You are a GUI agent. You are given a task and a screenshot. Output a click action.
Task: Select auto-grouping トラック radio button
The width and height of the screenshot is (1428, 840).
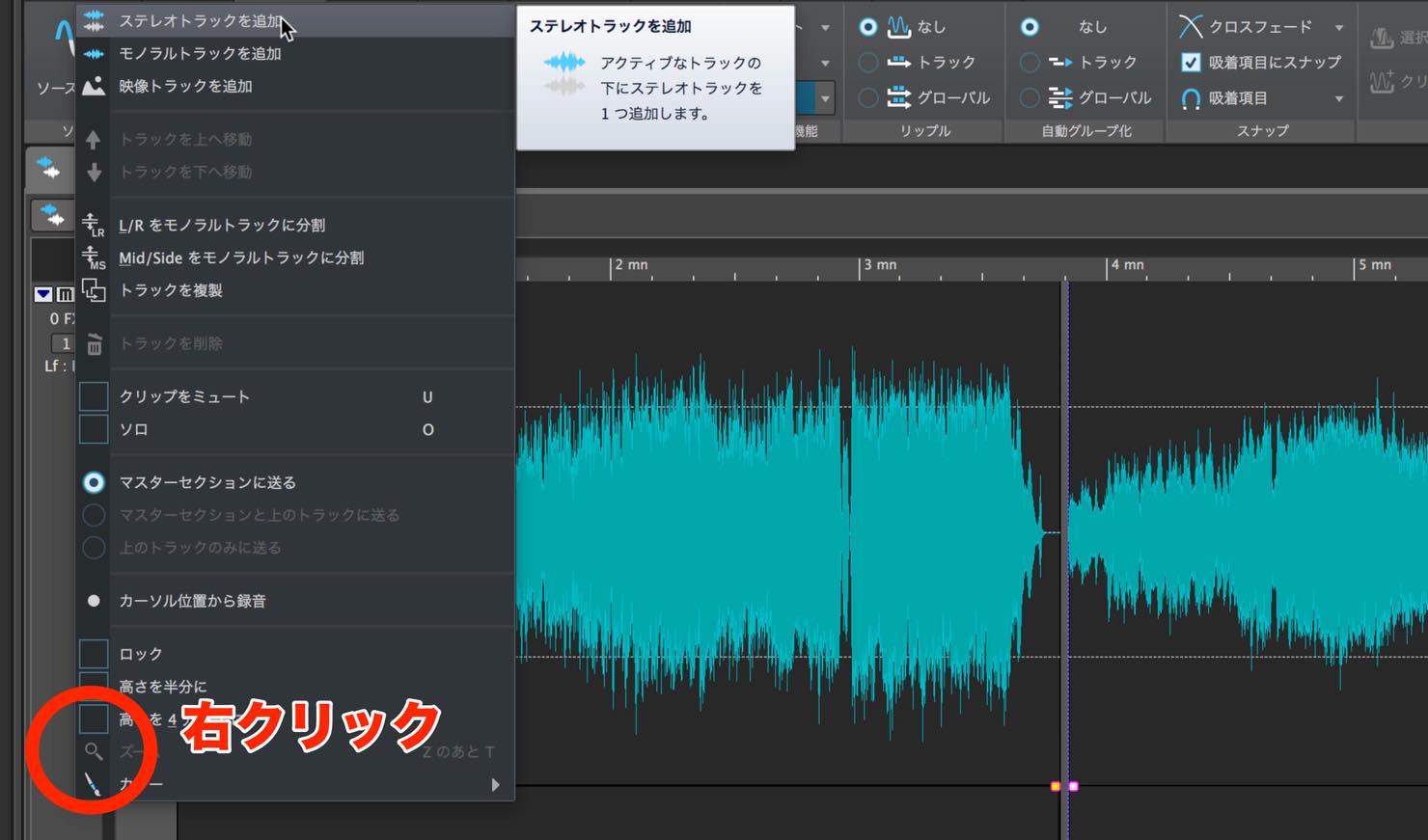tap(1030, 62)
